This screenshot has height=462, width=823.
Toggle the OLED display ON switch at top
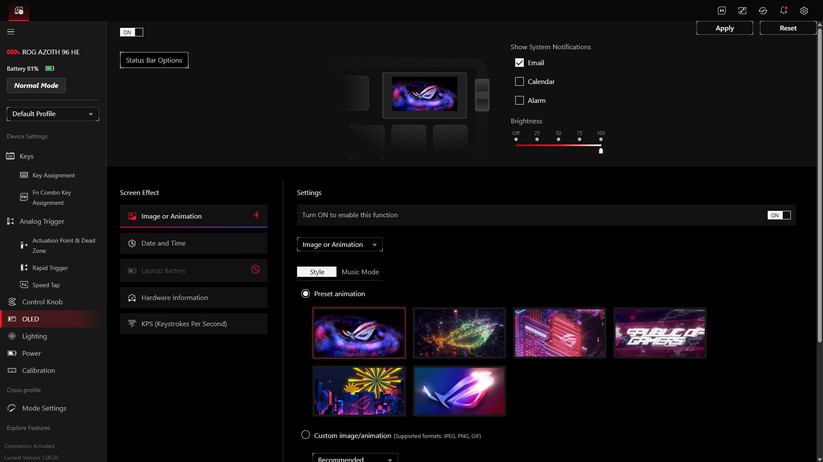[131, 32]
